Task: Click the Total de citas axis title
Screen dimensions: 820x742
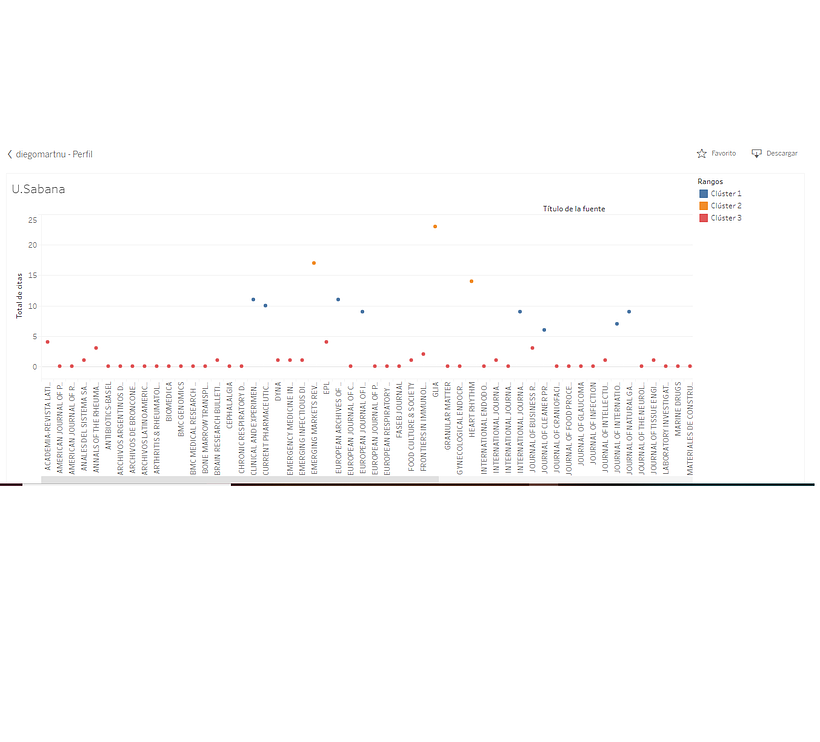Action: 19,295
